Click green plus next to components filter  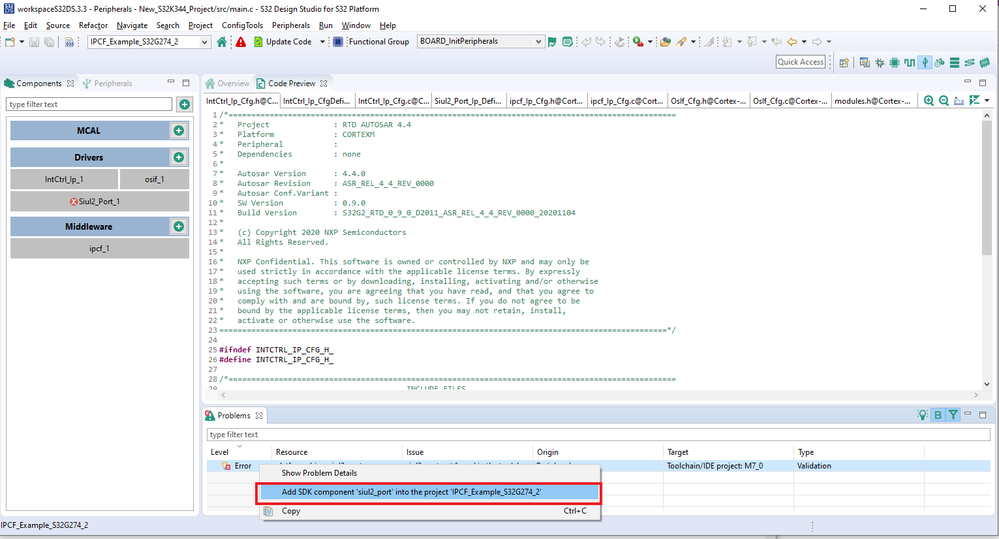pos(185,104)
